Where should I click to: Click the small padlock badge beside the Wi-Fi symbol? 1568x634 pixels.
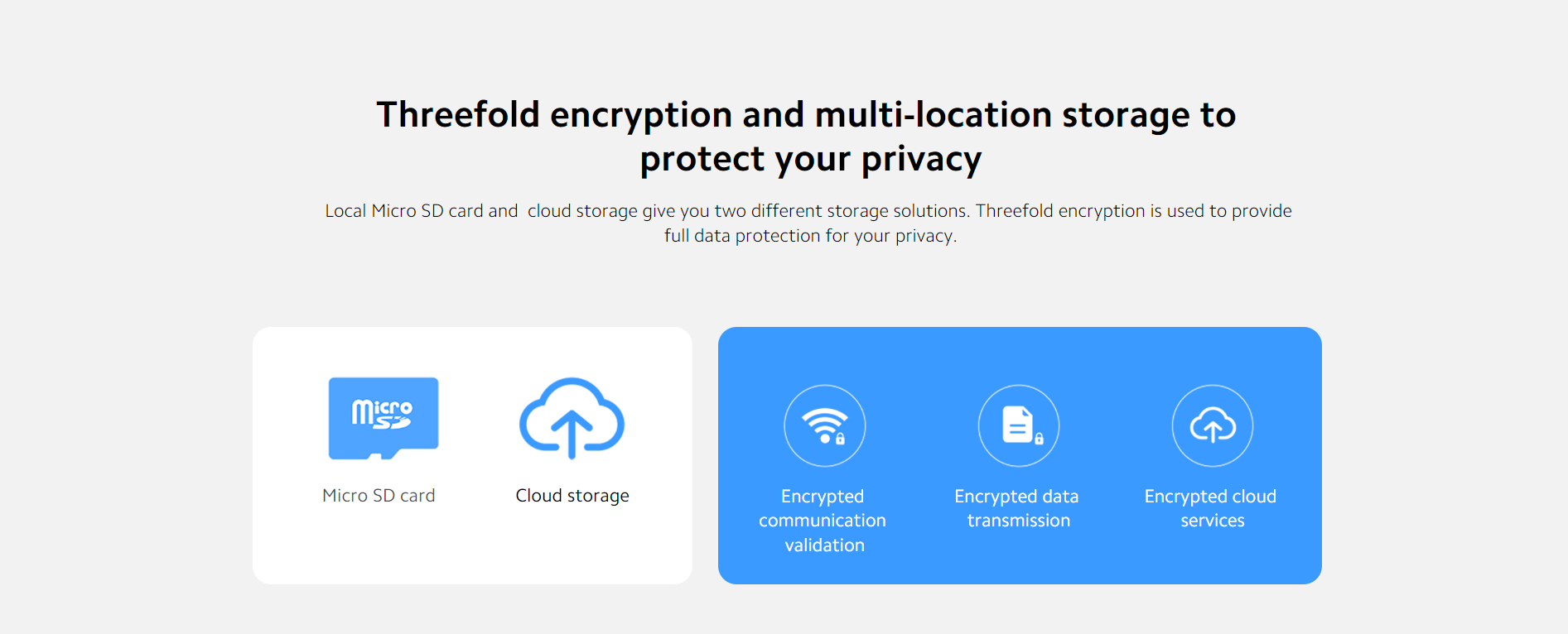(x=840, y=439)
